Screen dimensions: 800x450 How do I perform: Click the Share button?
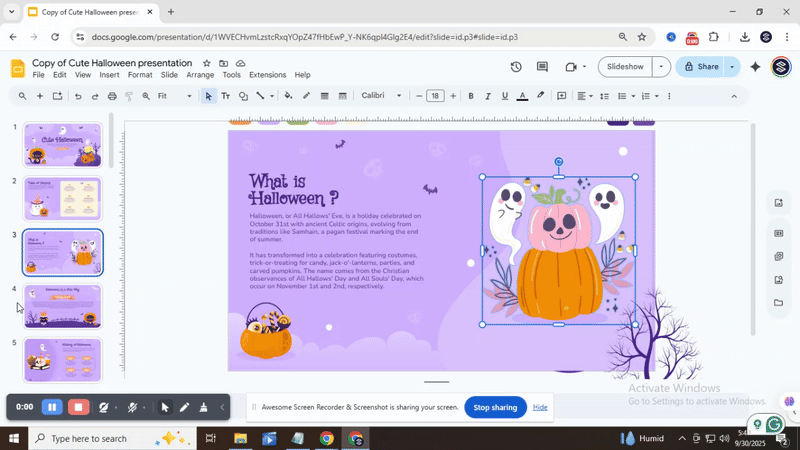(699, 67)
